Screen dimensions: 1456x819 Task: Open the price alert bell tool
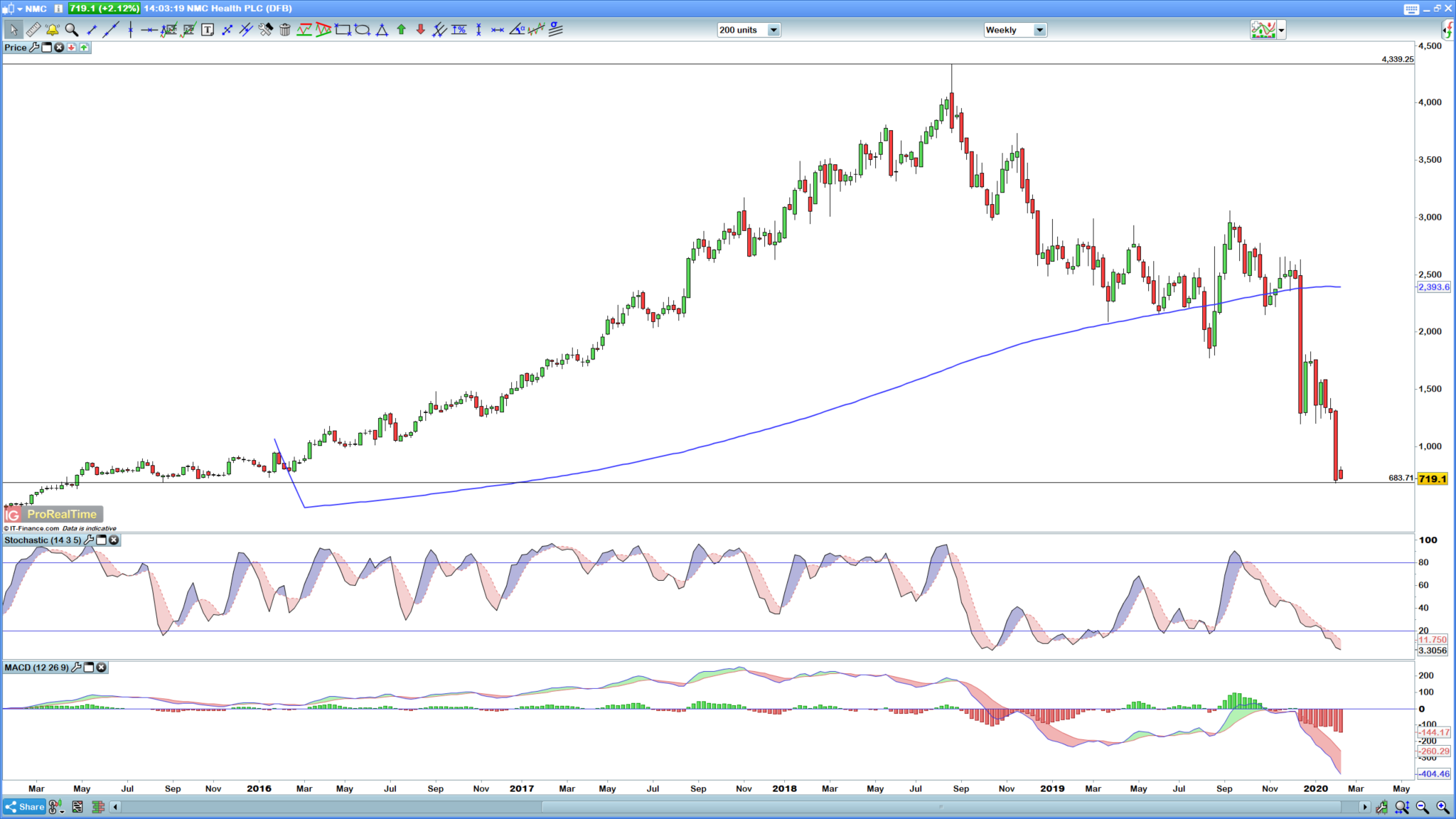[x=52, y=30]
